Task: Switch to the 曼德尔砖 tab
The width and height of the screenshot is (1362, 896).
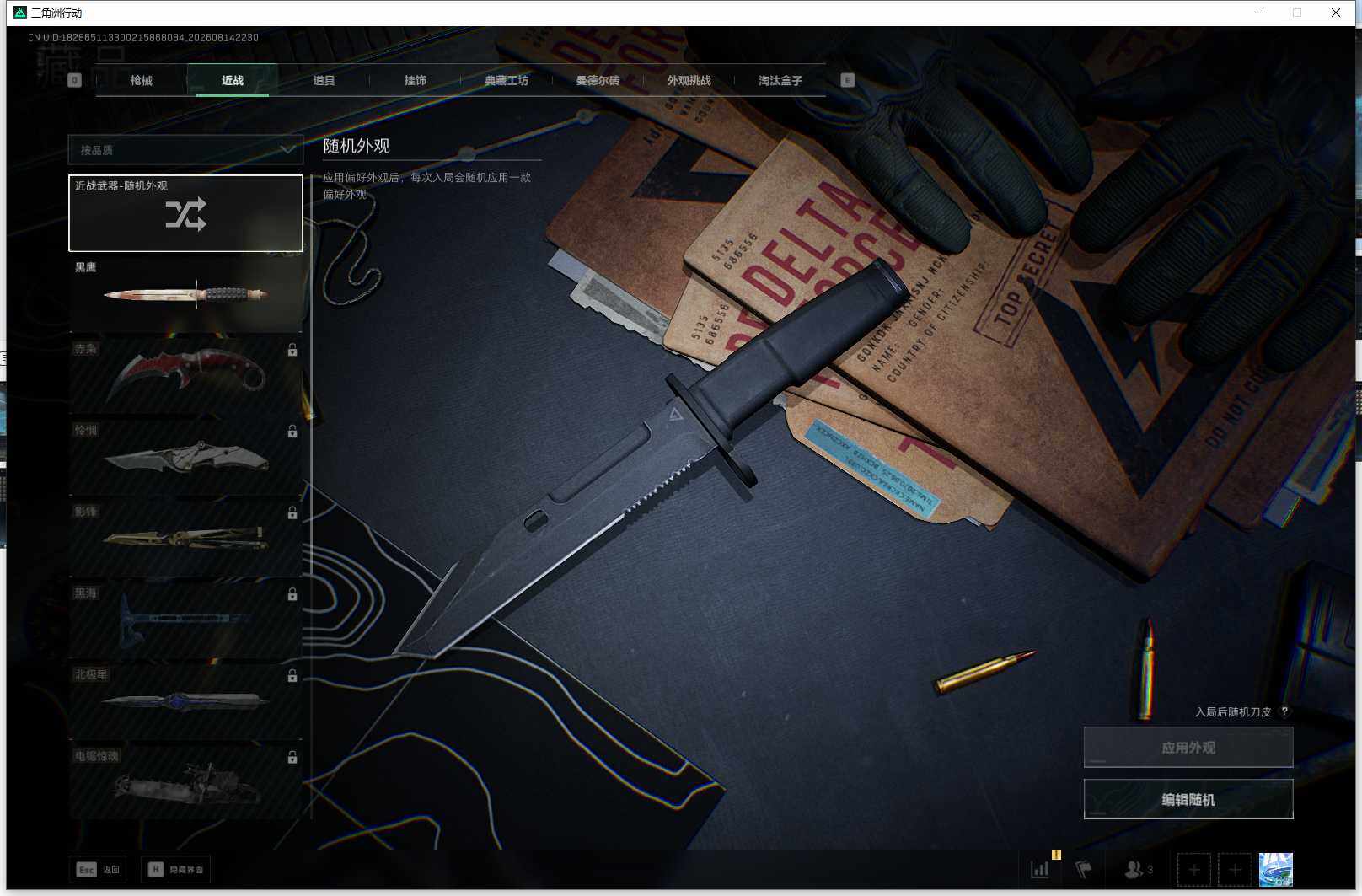Action: click(598, 80)
